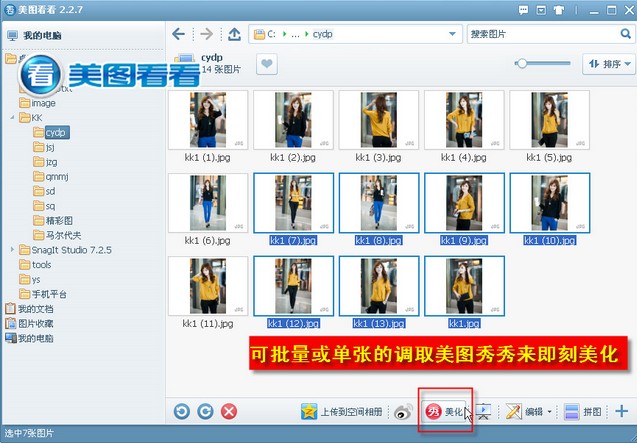Expand SnagIt Studio 7.2.5 folder
This screenshot has width=637, height=443.
click(13, 250)
